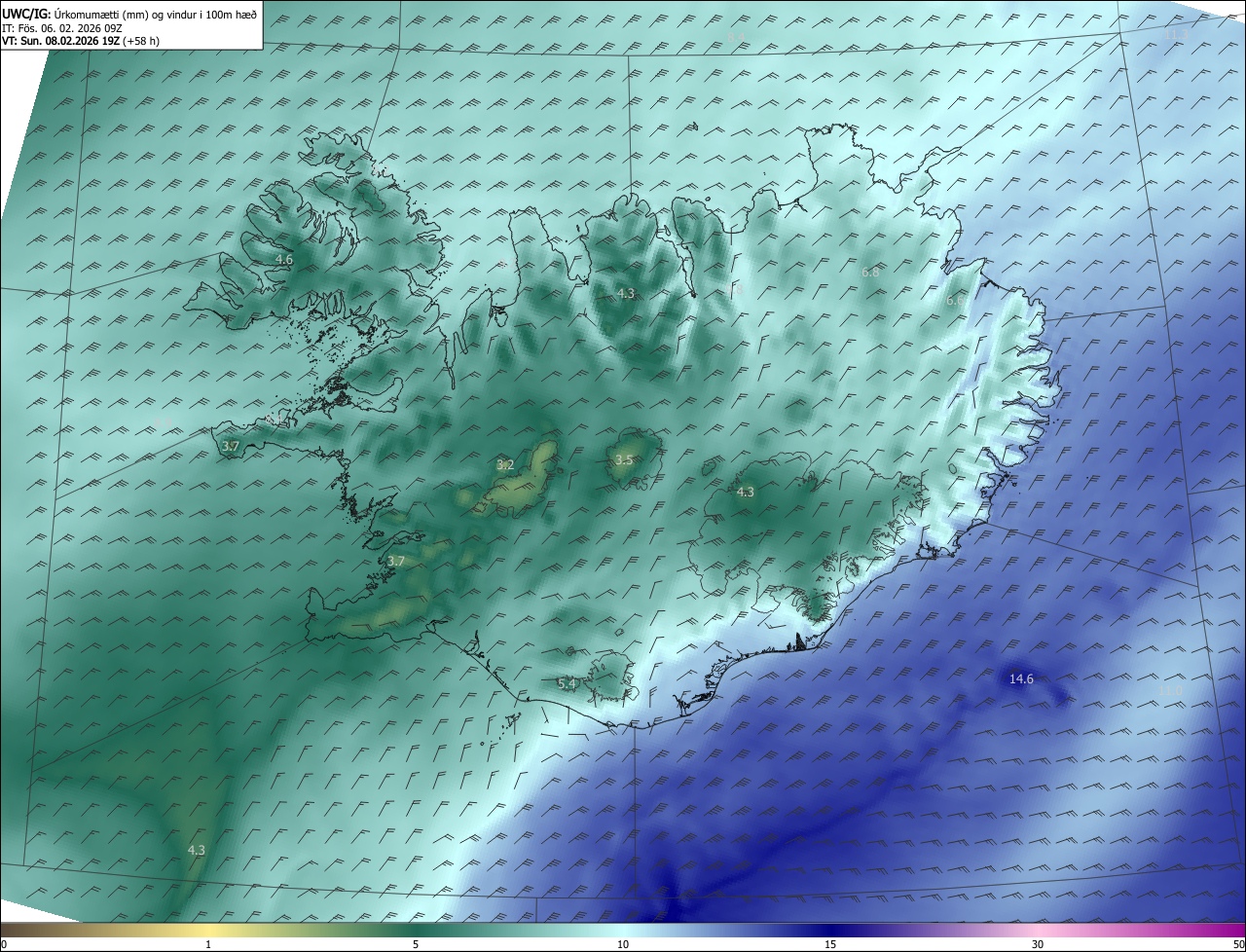The width and height of the screenshot is (1246, 952).
Task: Click the 14.6 value label over the ocean
Action: 1021,679
